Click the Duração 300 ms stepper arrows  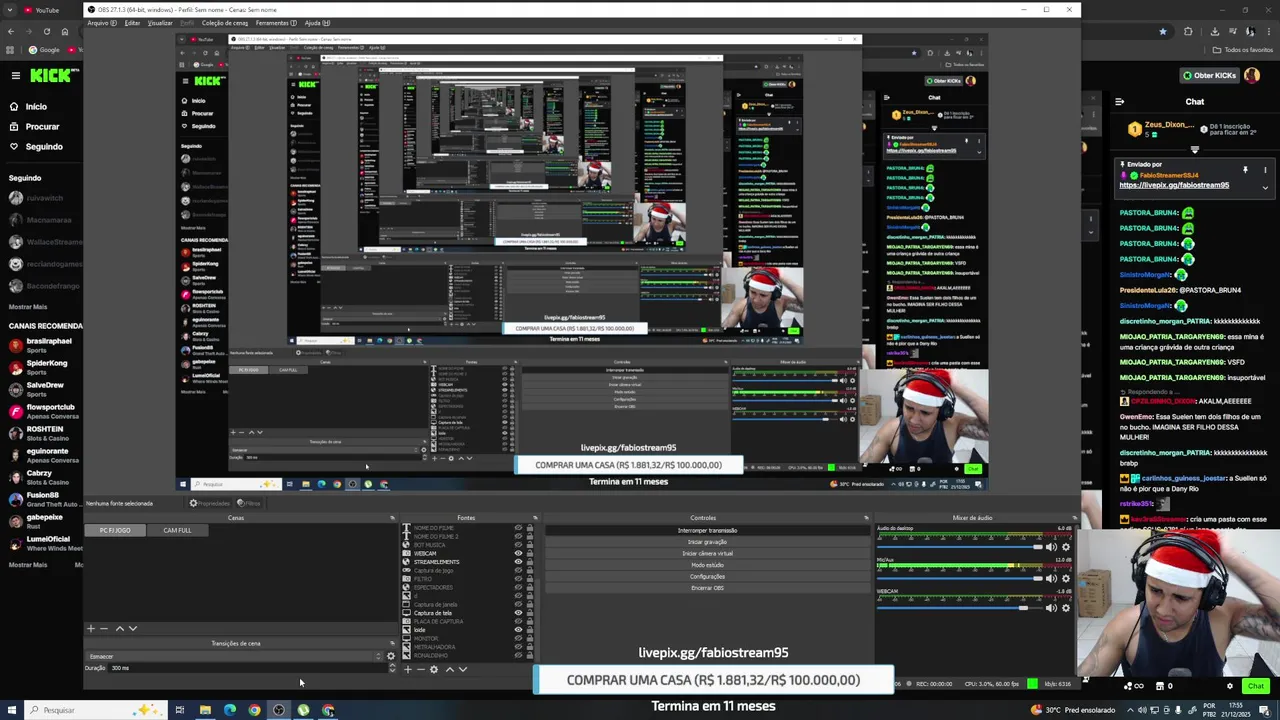point(391,667)
